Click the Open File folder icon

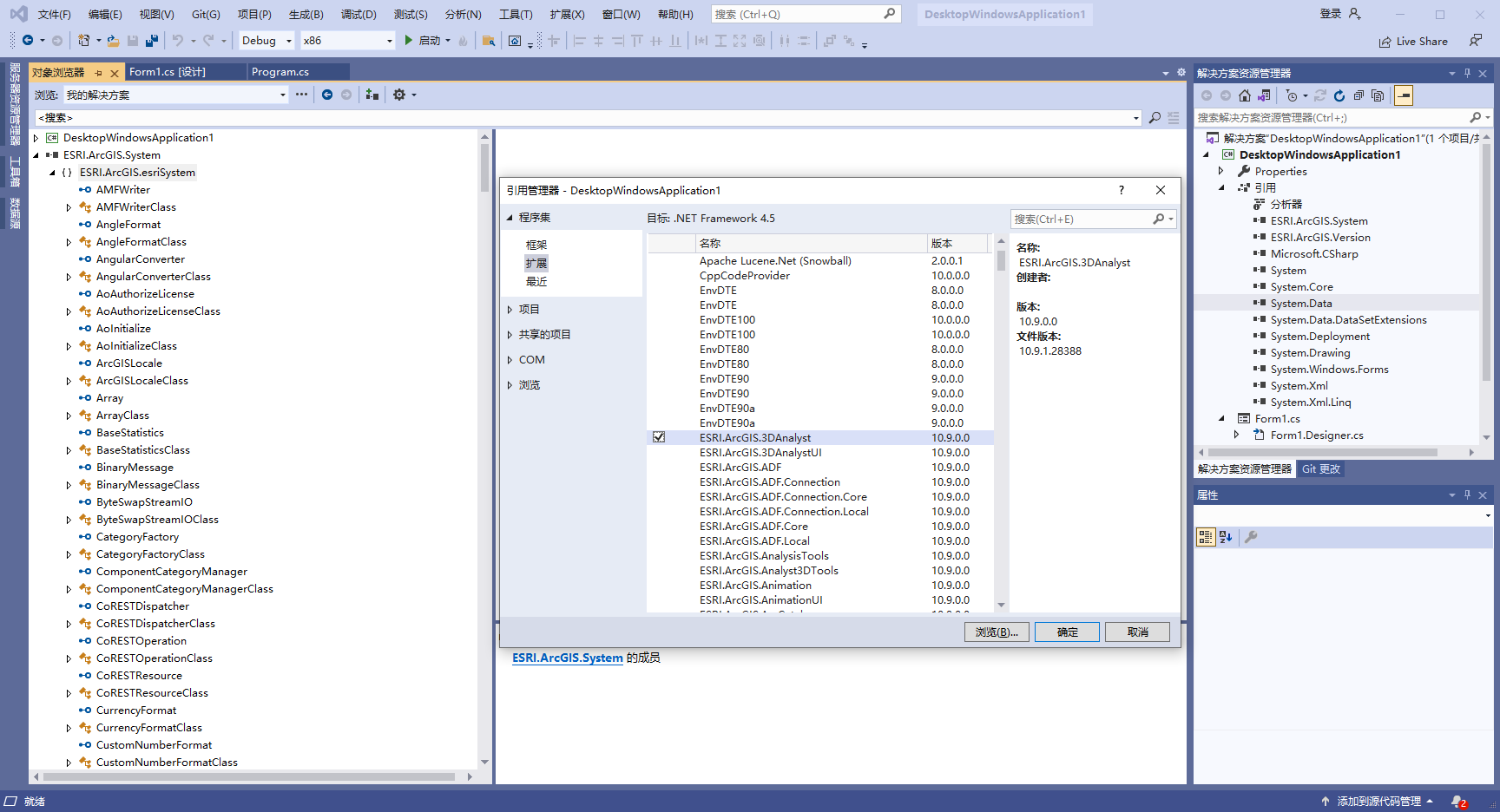point(113,41)
